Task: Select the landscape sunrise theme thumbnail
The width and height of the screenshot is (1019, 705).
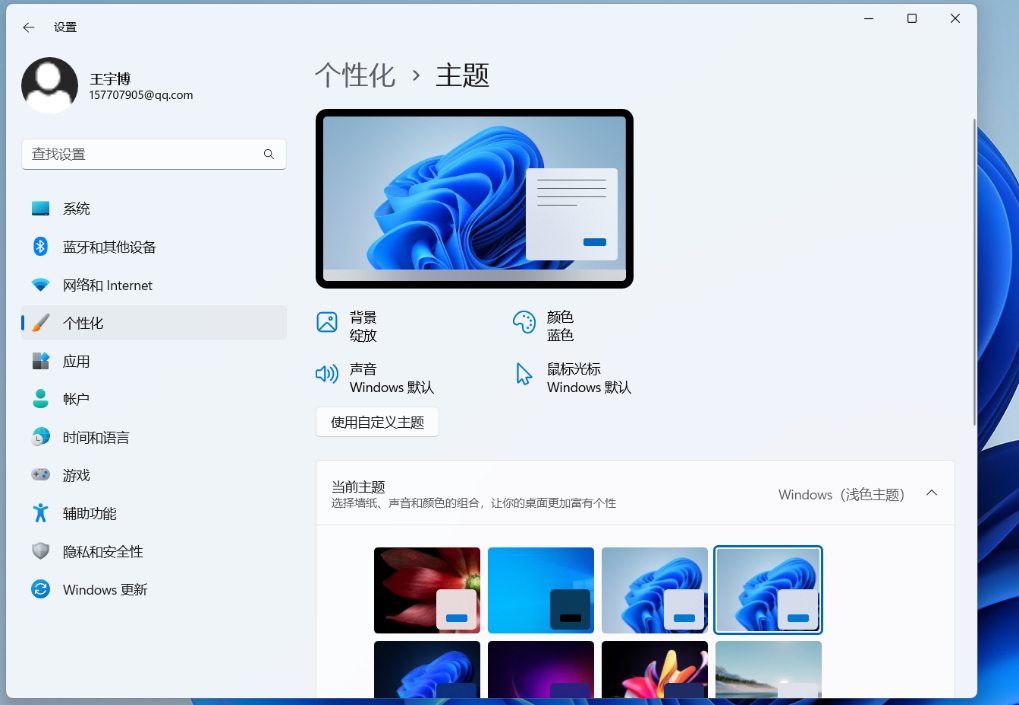Action: (768, 669)
